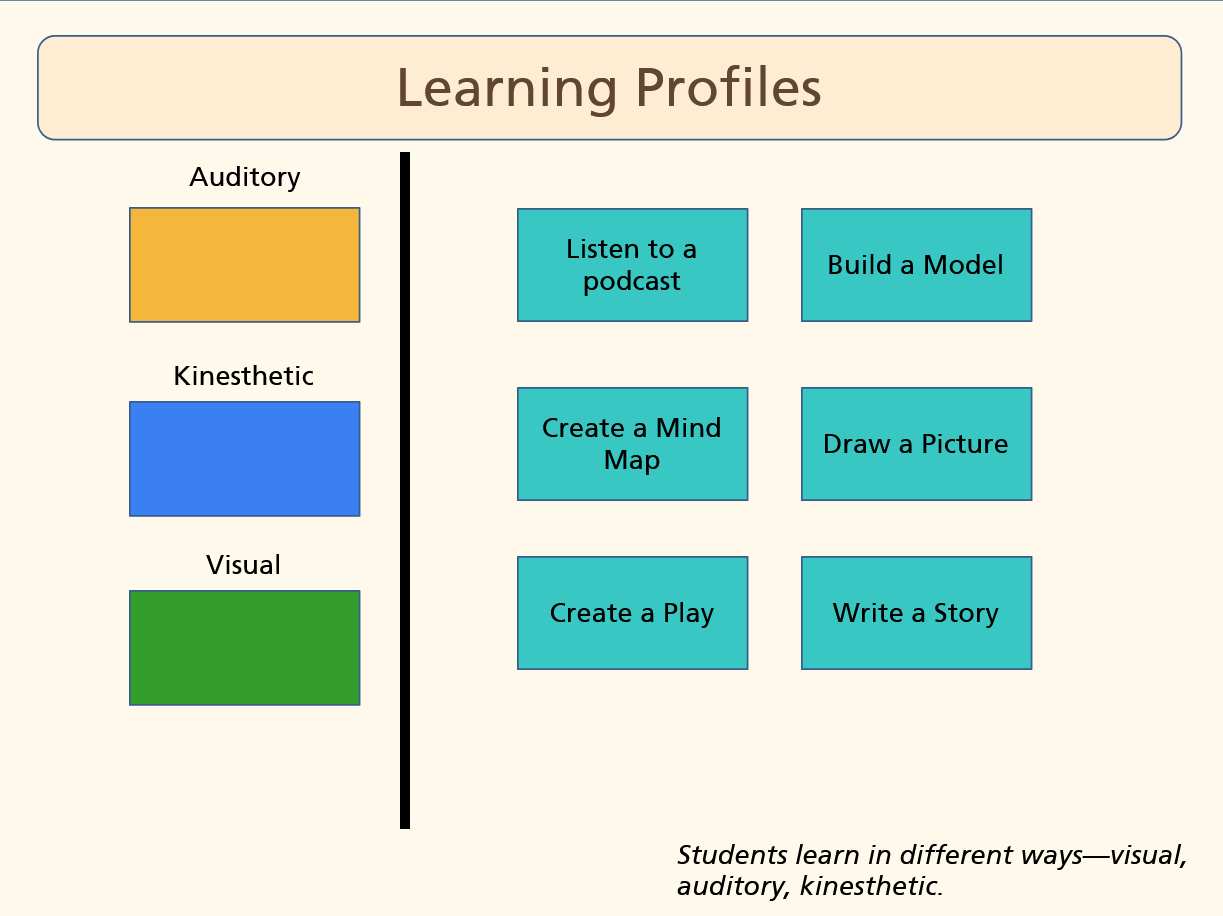Click the green Visual drop box
Viewport: 1223px width, 916px height.
point(244,648)
